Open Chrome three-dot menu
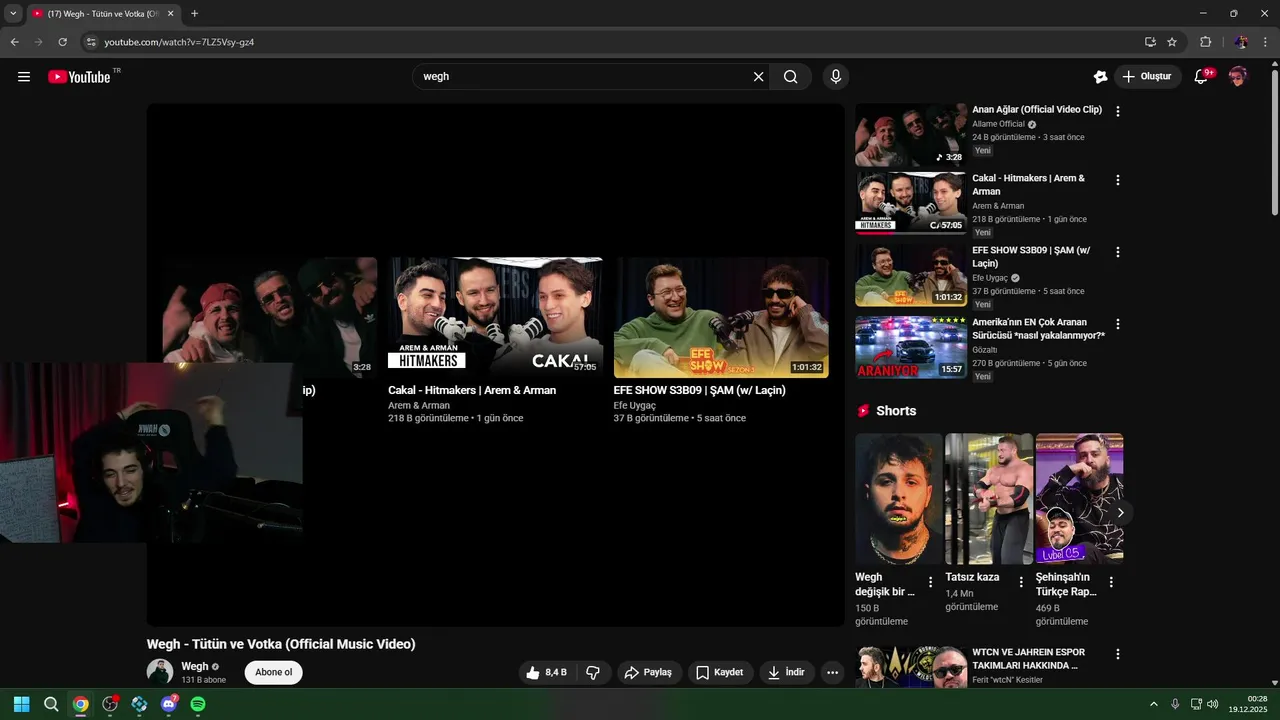Viewport: 1280px width, 720px height. [x=1265, y=42]
